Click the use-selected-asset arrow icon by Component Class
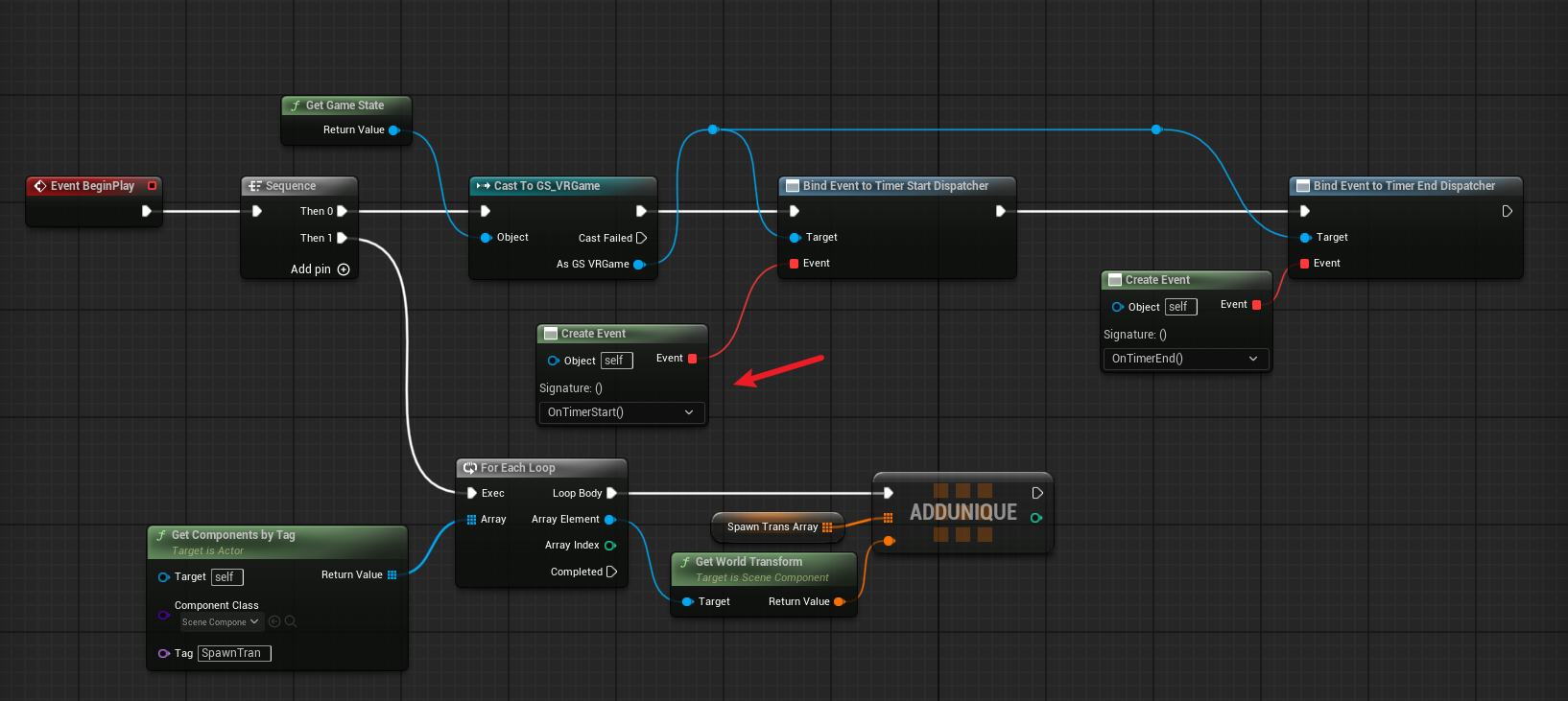Screen dimensions: 1568x701 (274, 621)
